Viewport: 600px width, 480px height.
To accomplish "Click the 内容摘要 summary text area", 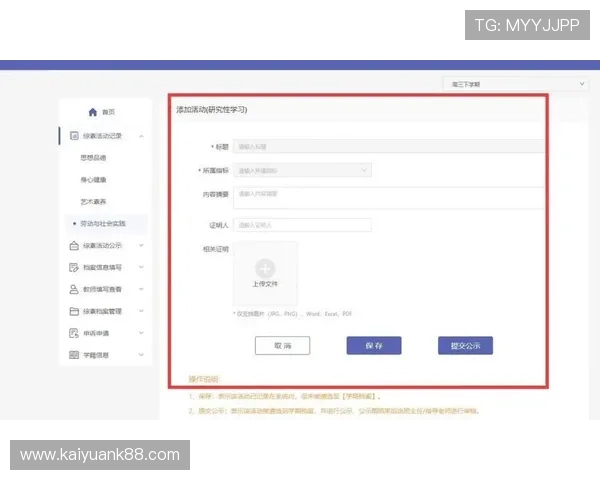I will pos(388,198).
